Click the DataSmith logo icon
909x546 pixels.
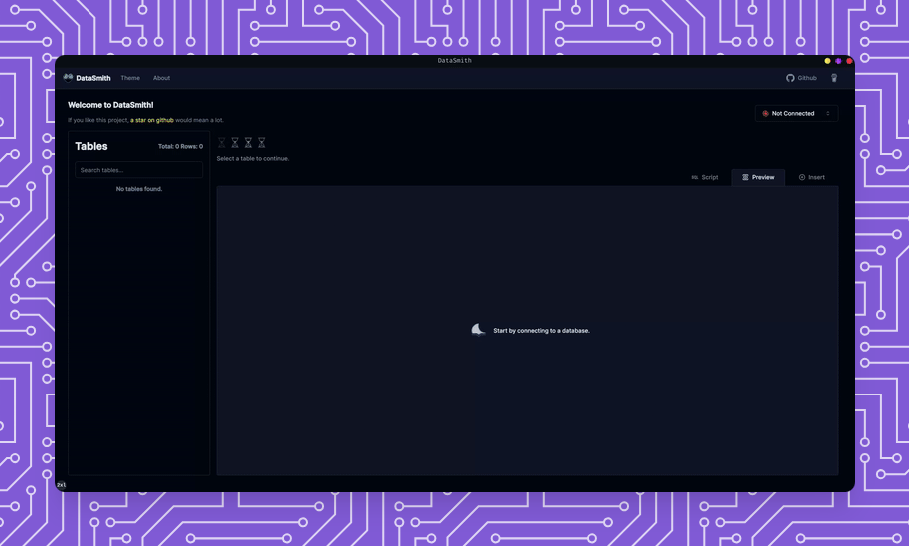(x=68, y=78)
